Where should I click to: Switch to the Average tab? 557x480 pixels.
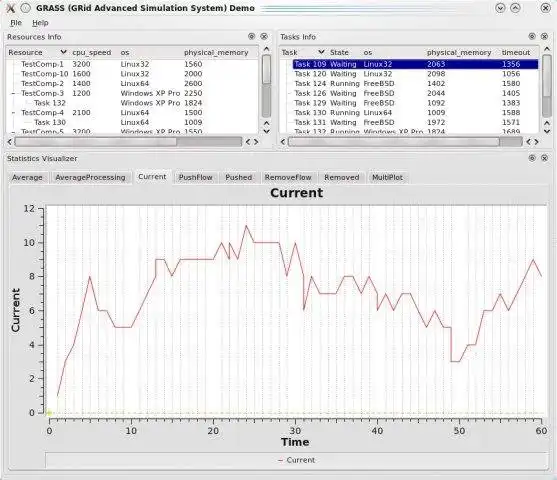pyautogui.click(x=27, y=177)
